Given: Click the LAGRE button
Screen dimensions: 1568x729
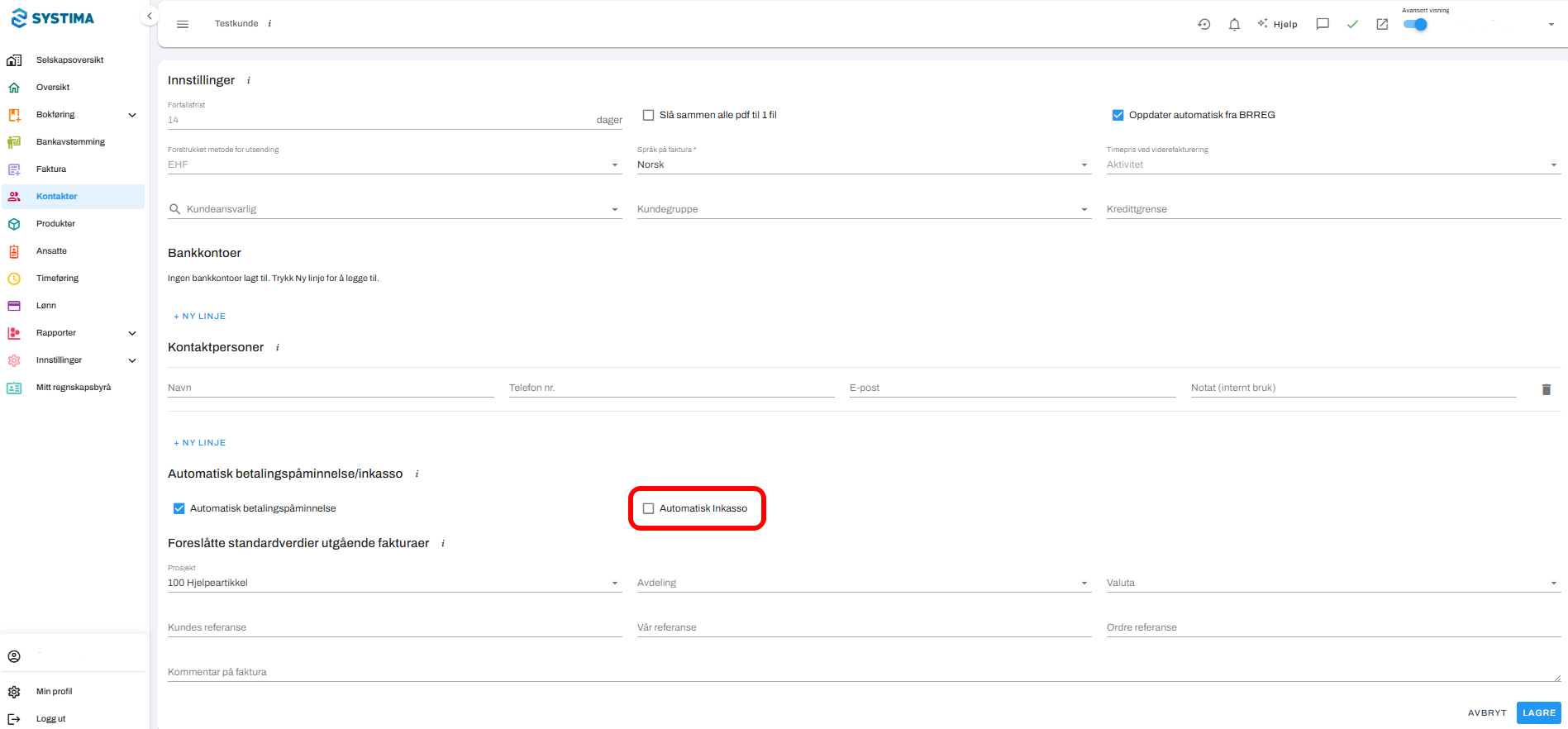Looking at the screenshot, I should click(x=1538, y=712).
